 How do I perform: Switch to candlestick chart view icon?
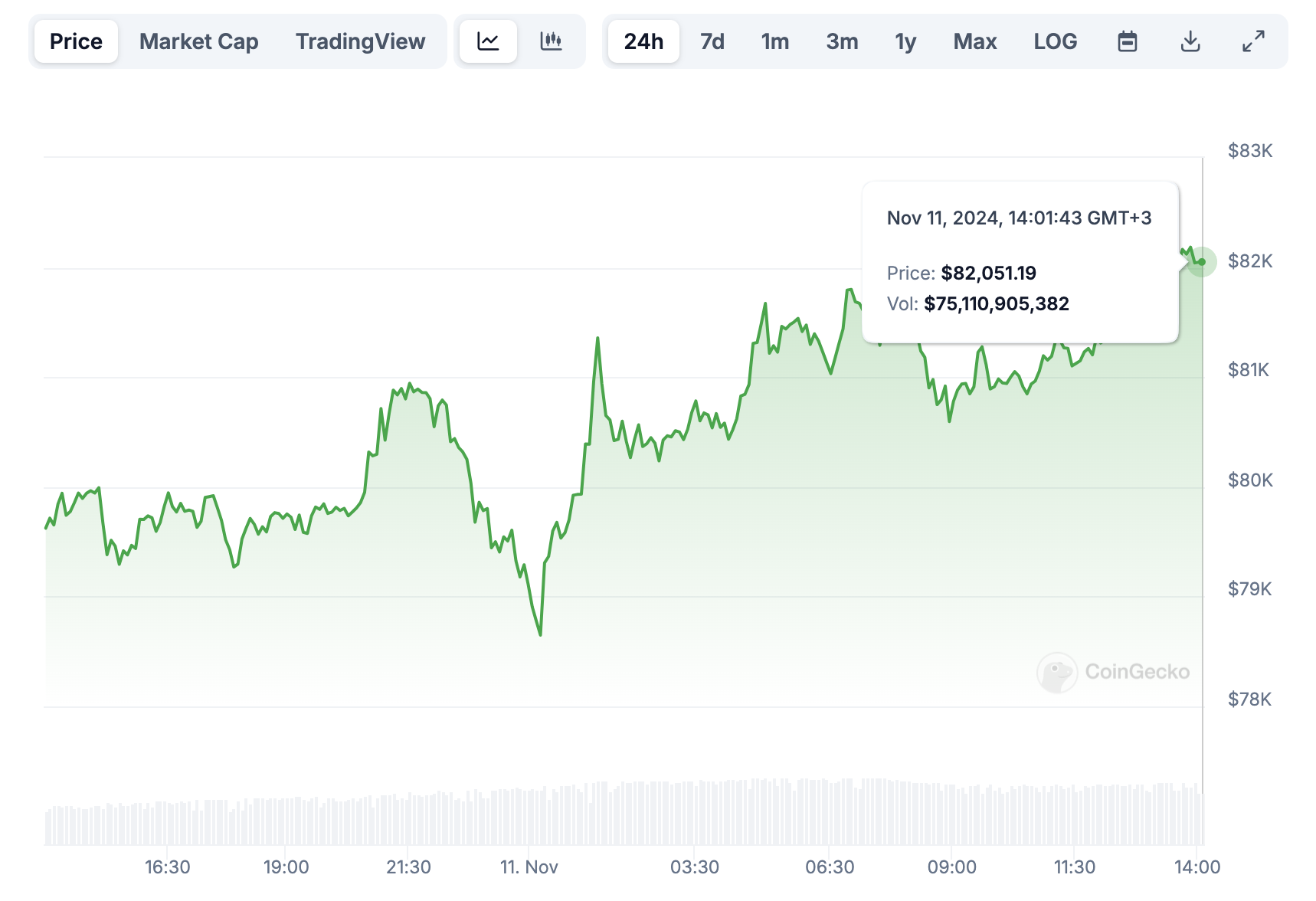point(551,41)
